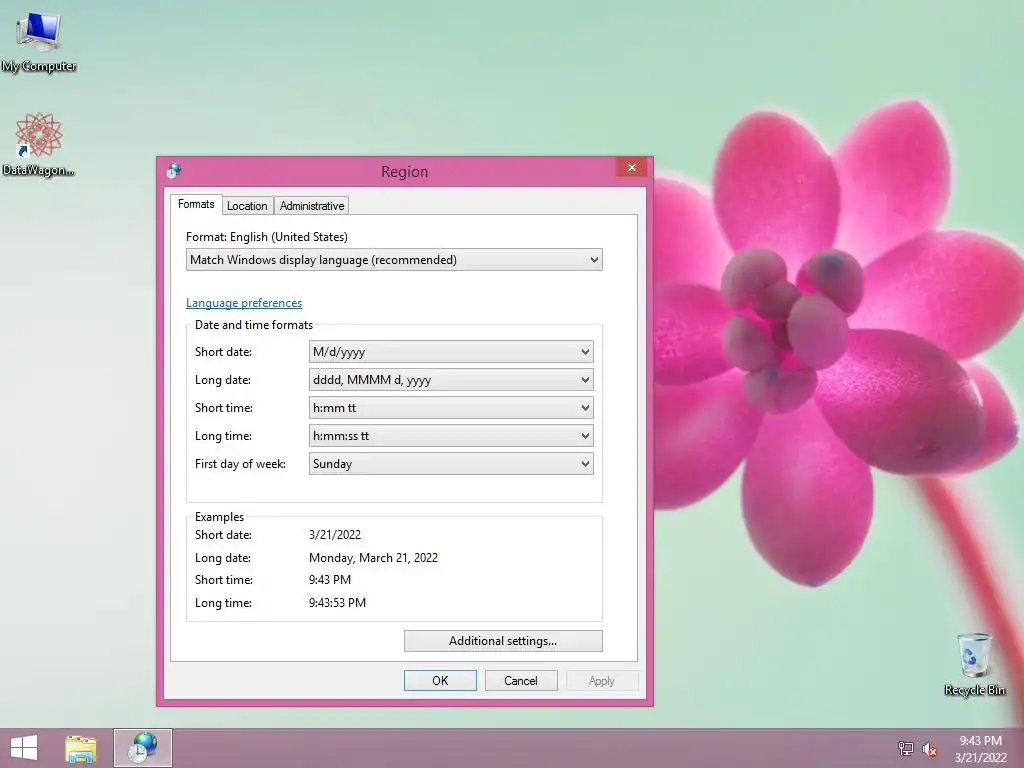The width and height of the screenshot is (1024, 768).
Task: Click the example text 'Monday, March 21, 2022'
Action: (373, 558)
